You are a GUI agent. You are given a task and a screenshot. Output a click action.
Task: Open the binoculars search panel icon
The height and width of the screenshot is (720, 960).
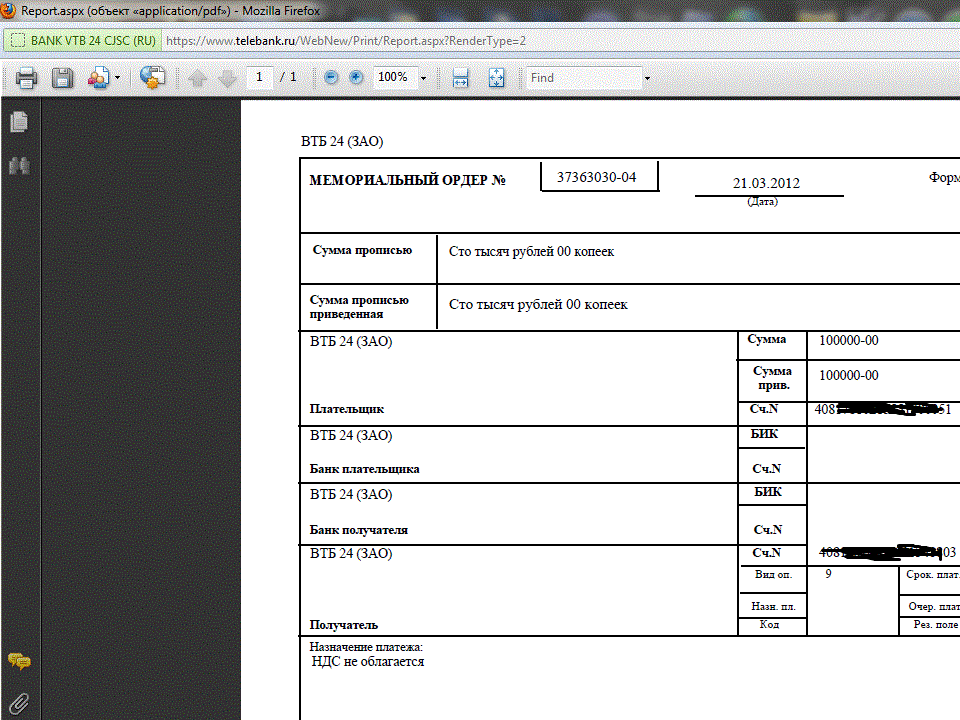19,165
